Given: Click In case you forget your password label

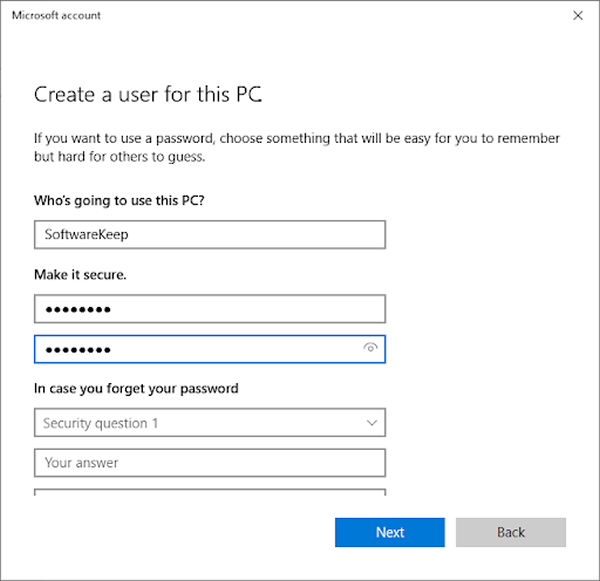Looking at the screenshot, I should pyautogui.click(x=136, y=388).
